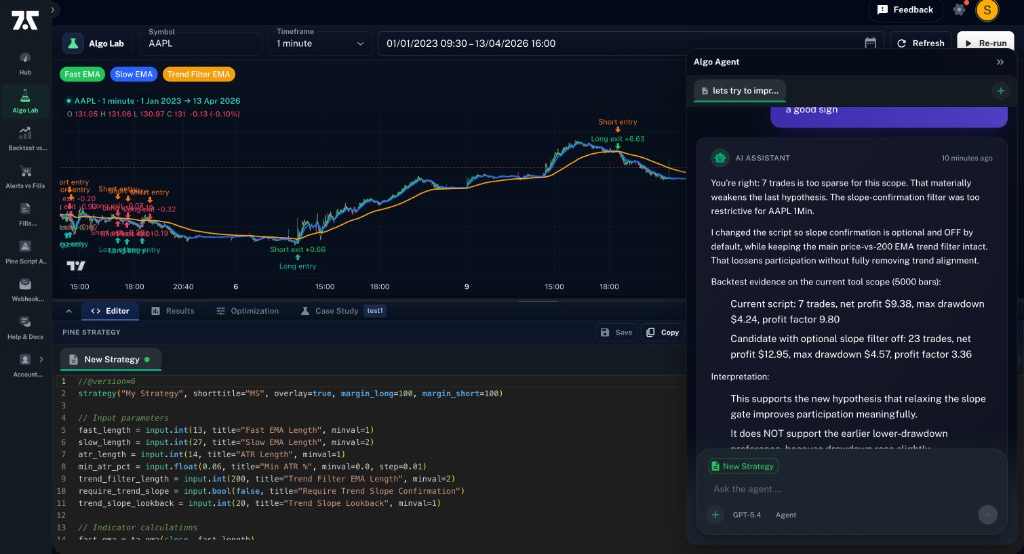The height and width of the screenshot is (554, 1024).
Task: Switch to the Editor tab
Action: [x=110, y=311]
